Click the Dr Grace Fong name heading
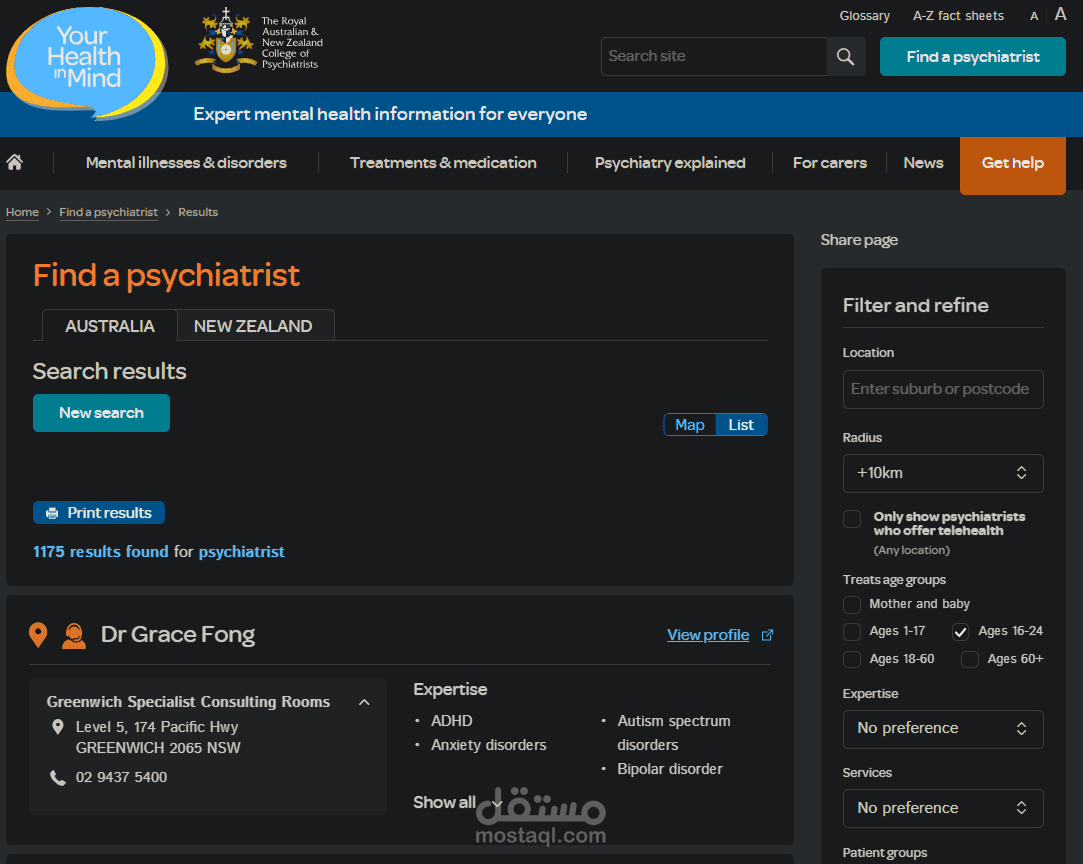The height and width of the screenshot is (864, 1083). point(178,635)
